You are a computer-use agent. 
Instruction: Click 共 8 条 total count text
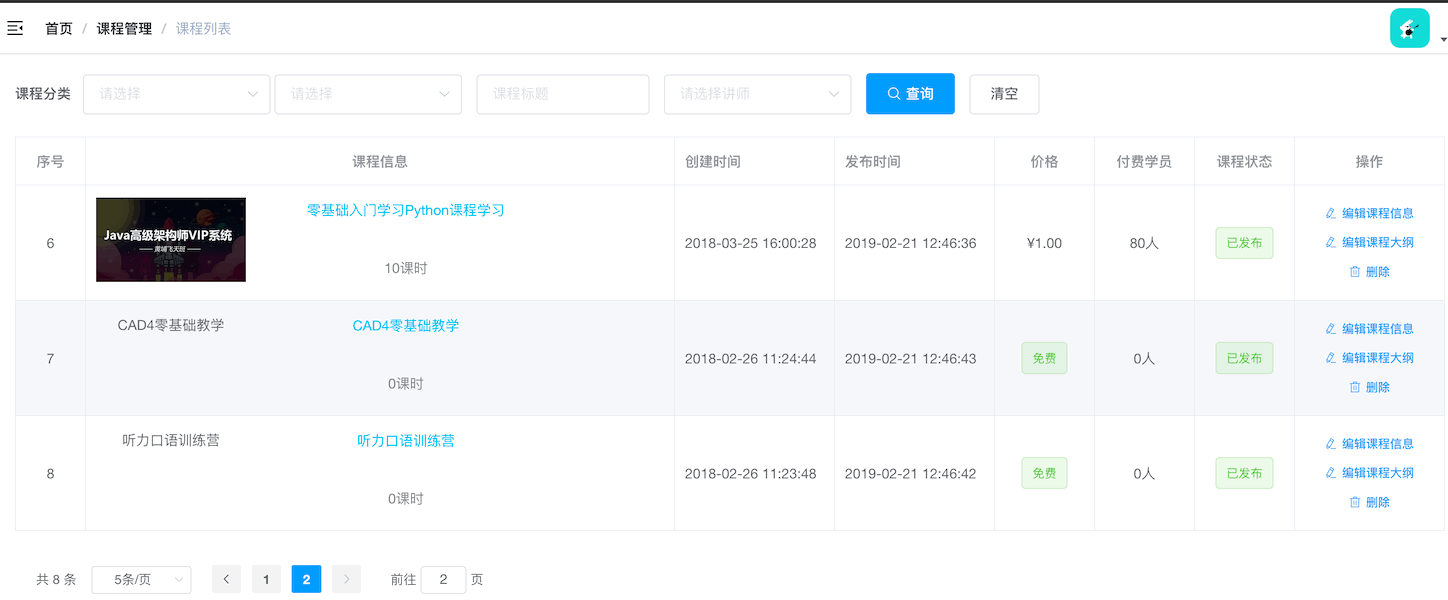tap(56, 579)
